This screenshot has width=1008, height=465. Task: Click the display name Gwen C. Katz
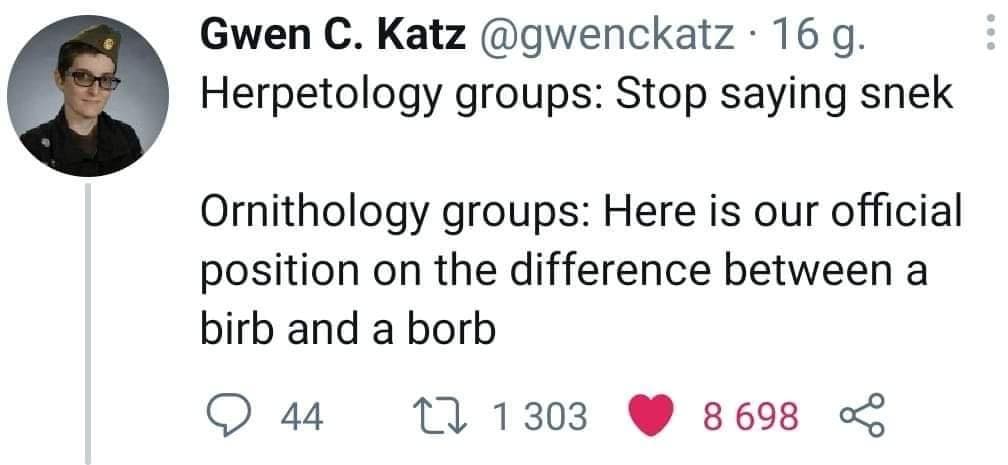[333, 37]
